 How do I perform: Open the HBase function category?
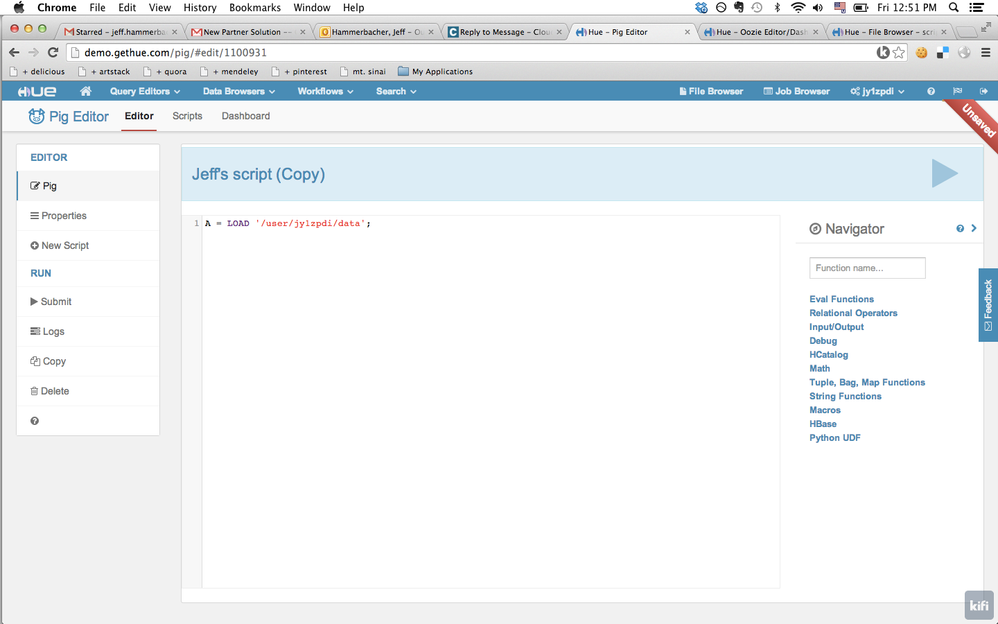point(822,424)
